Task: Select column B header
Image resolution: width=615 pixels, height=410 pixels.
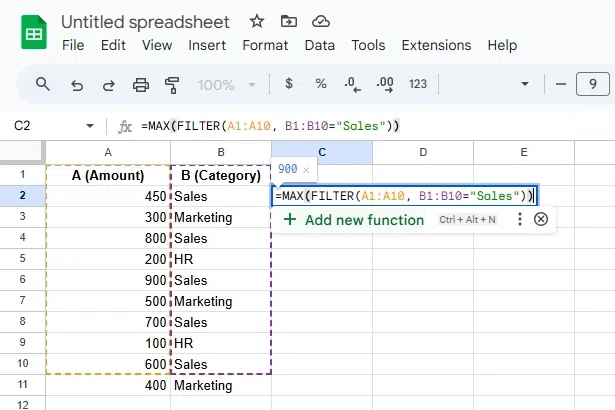Action: click(221, 152)
